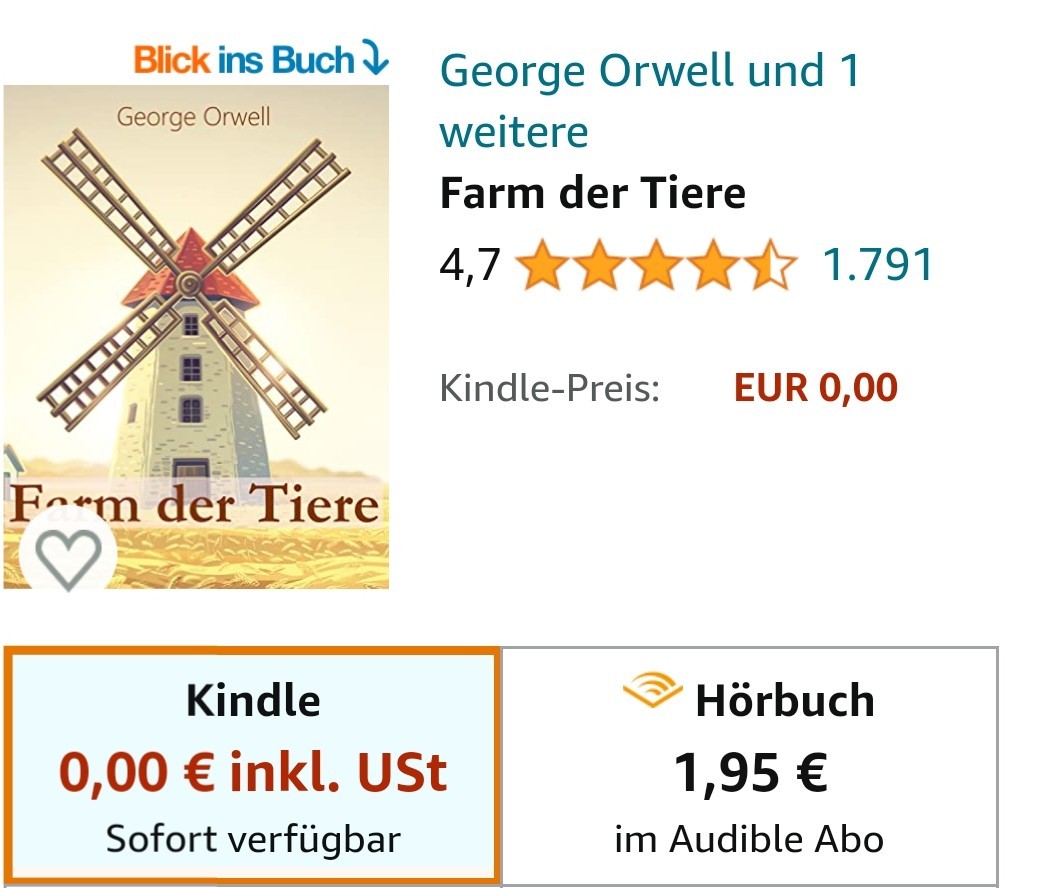
Task: Click the windmill on the cover
Action: click(193, 299)
